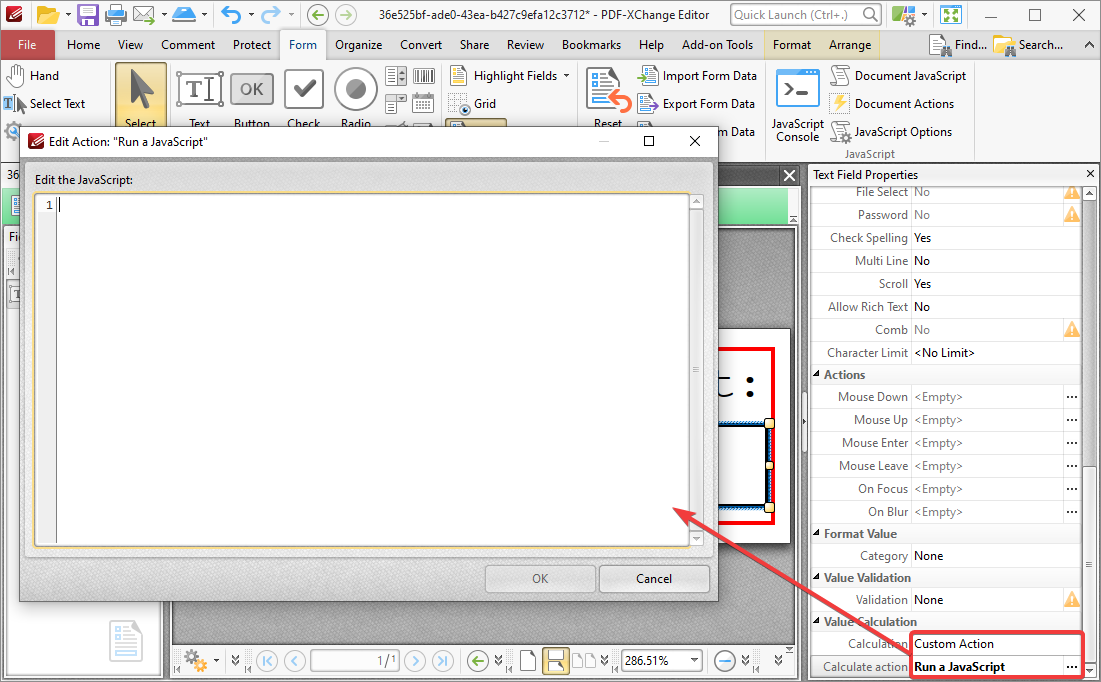Insert a Radio button field

coord(355,97)
